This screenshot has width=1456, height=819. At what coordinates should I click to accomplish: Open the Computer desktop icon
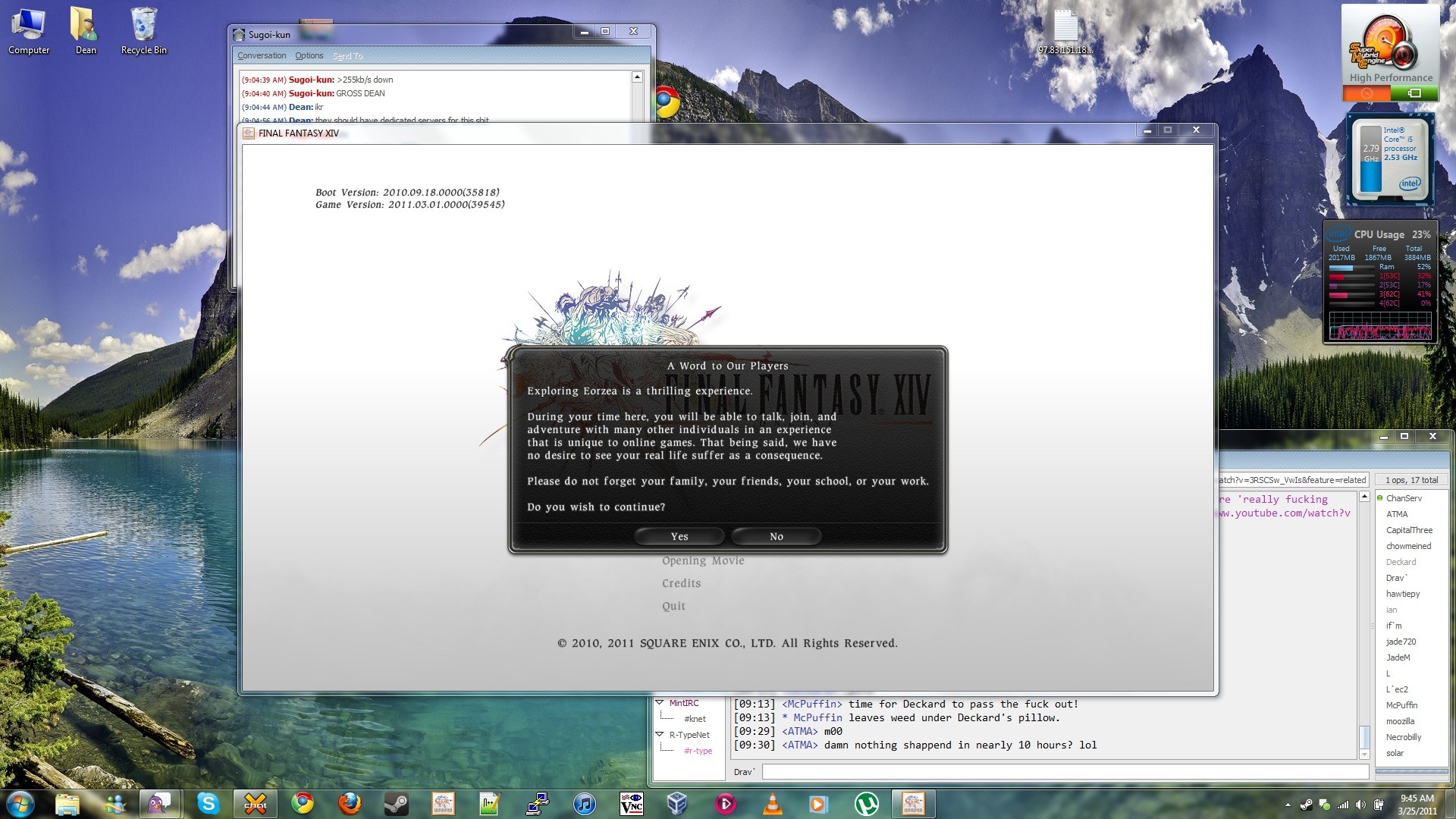[29, 32]
